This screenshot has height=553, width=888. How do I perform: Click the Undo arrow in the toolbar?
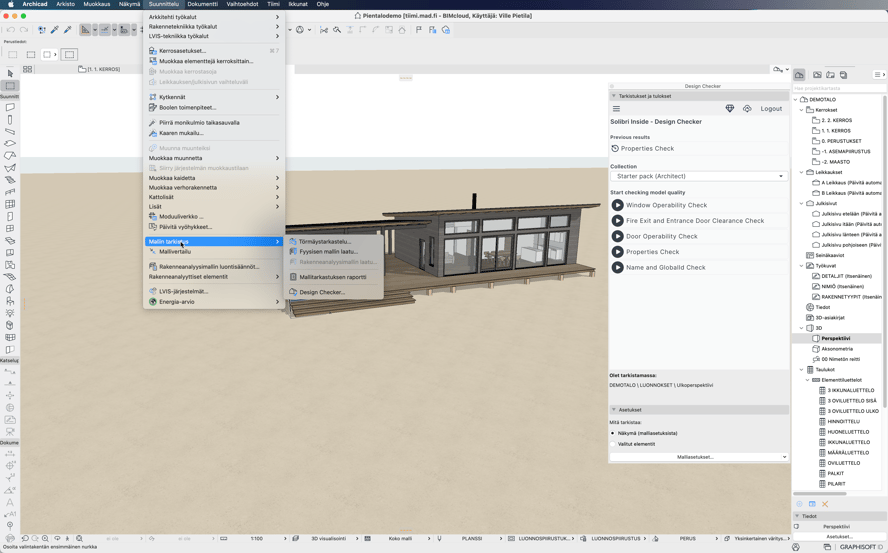11,30
